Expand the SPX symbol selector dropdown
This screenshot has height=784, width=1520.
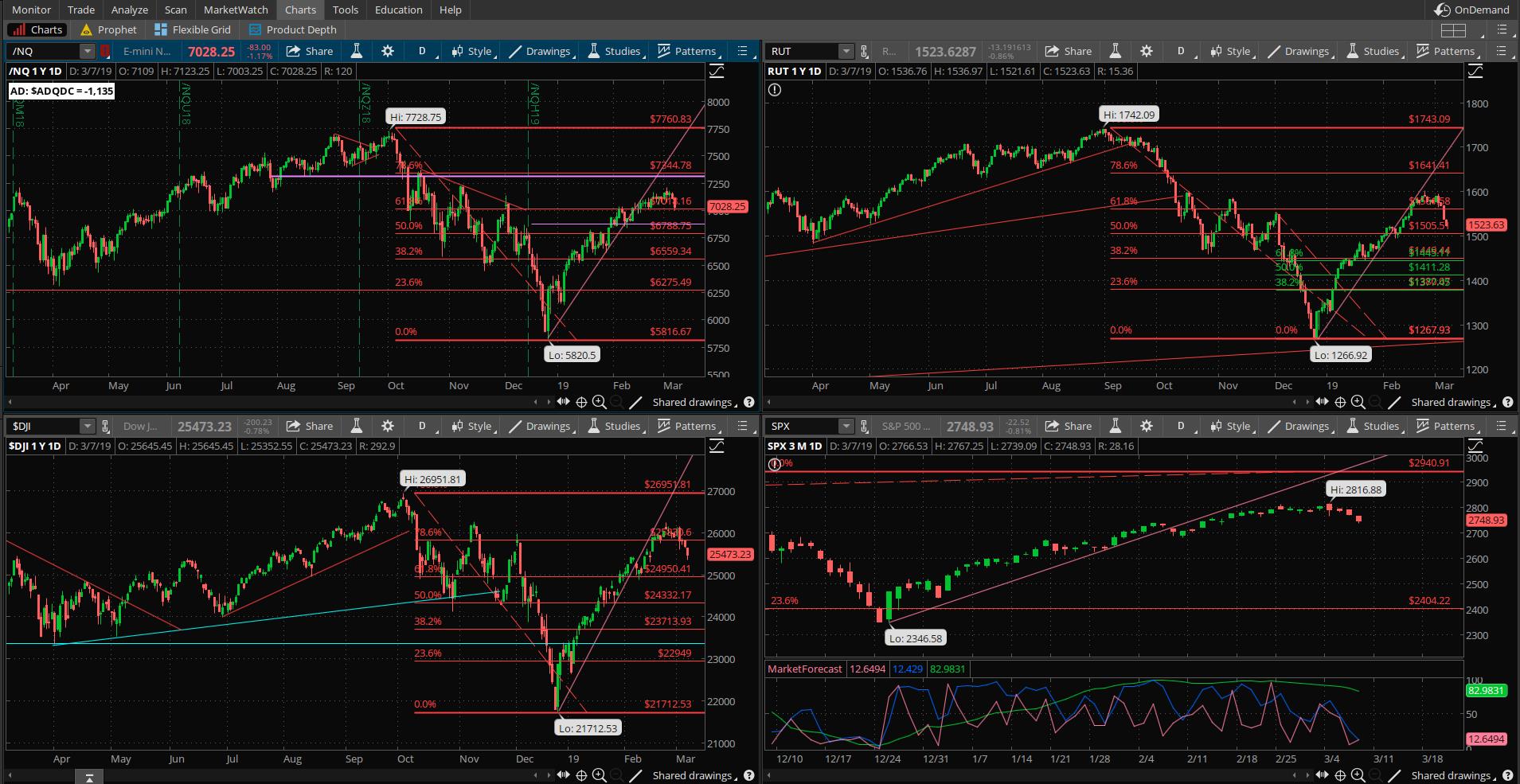(846, 426)
